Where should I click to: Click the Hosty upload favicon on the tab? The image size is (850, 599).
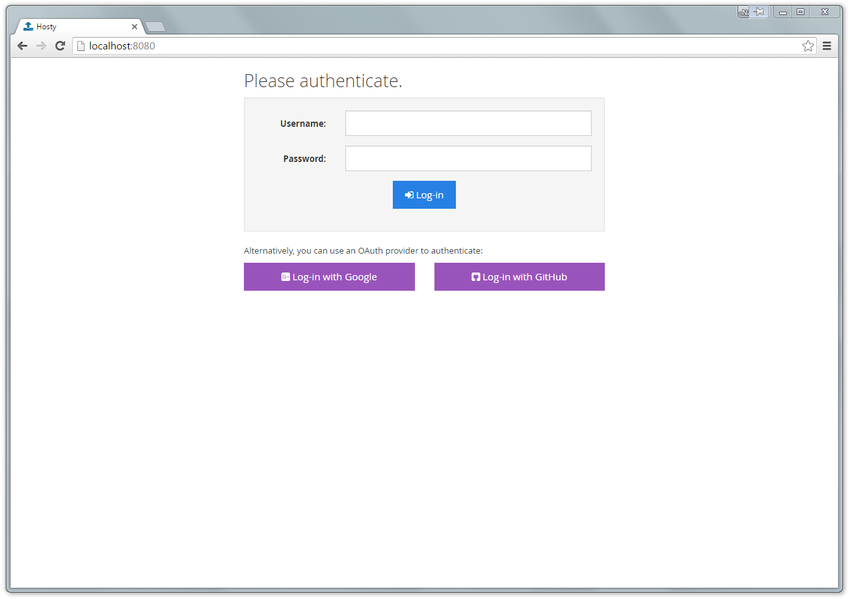click(28, 27)
